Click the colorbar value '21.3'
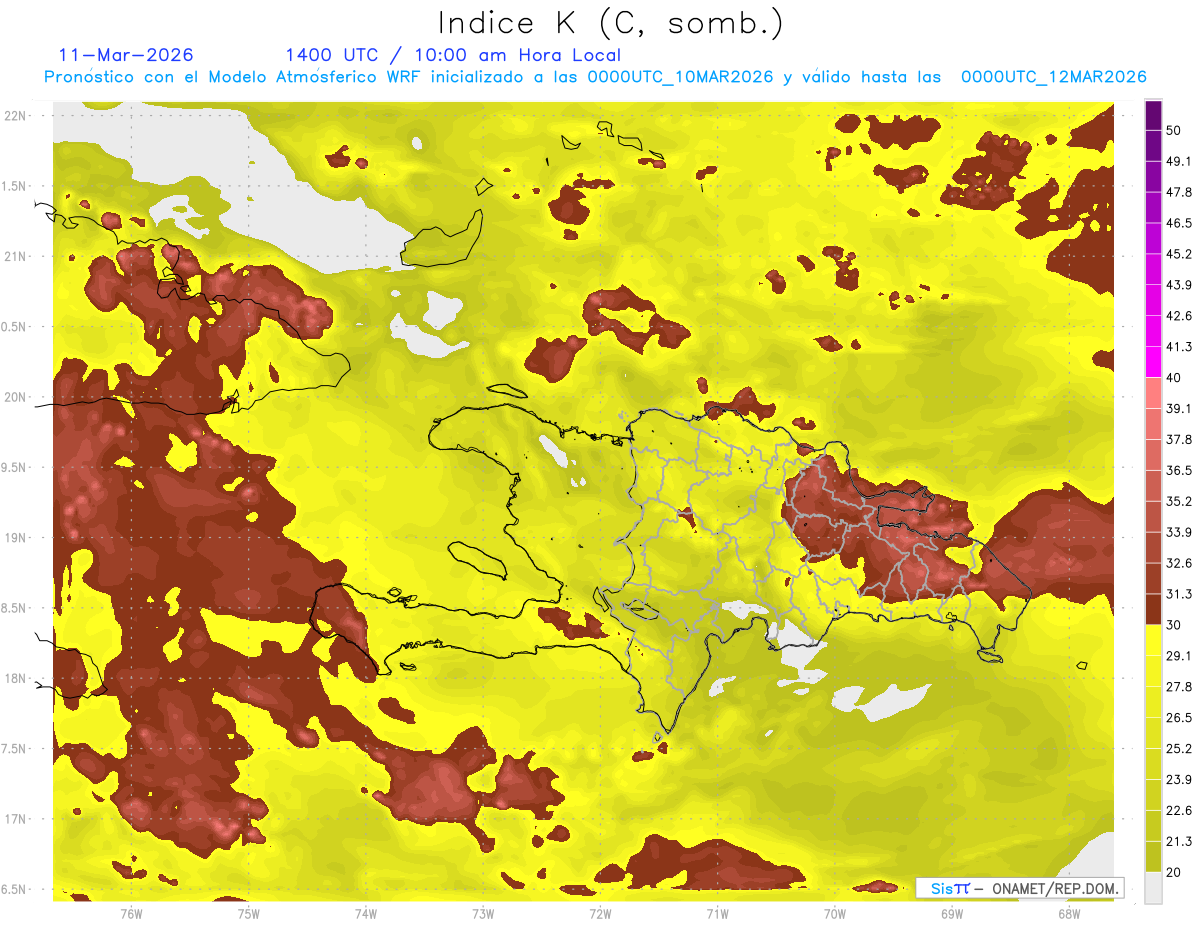Screen dimensions: 1200x927 [x=1179, y=841]
